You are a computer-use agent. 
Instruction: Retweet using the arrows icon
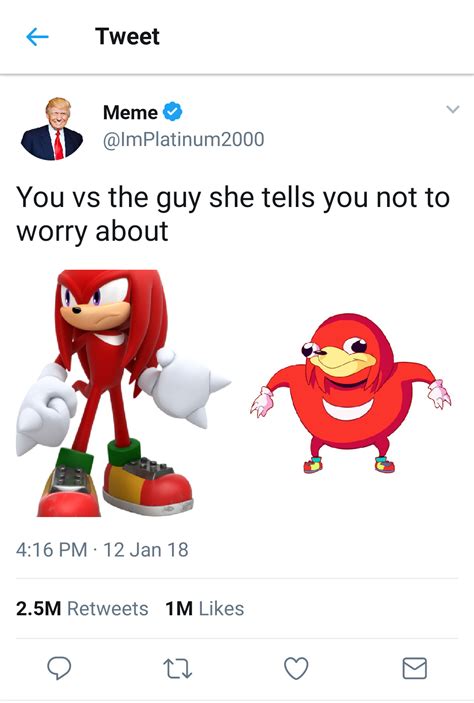178,668
